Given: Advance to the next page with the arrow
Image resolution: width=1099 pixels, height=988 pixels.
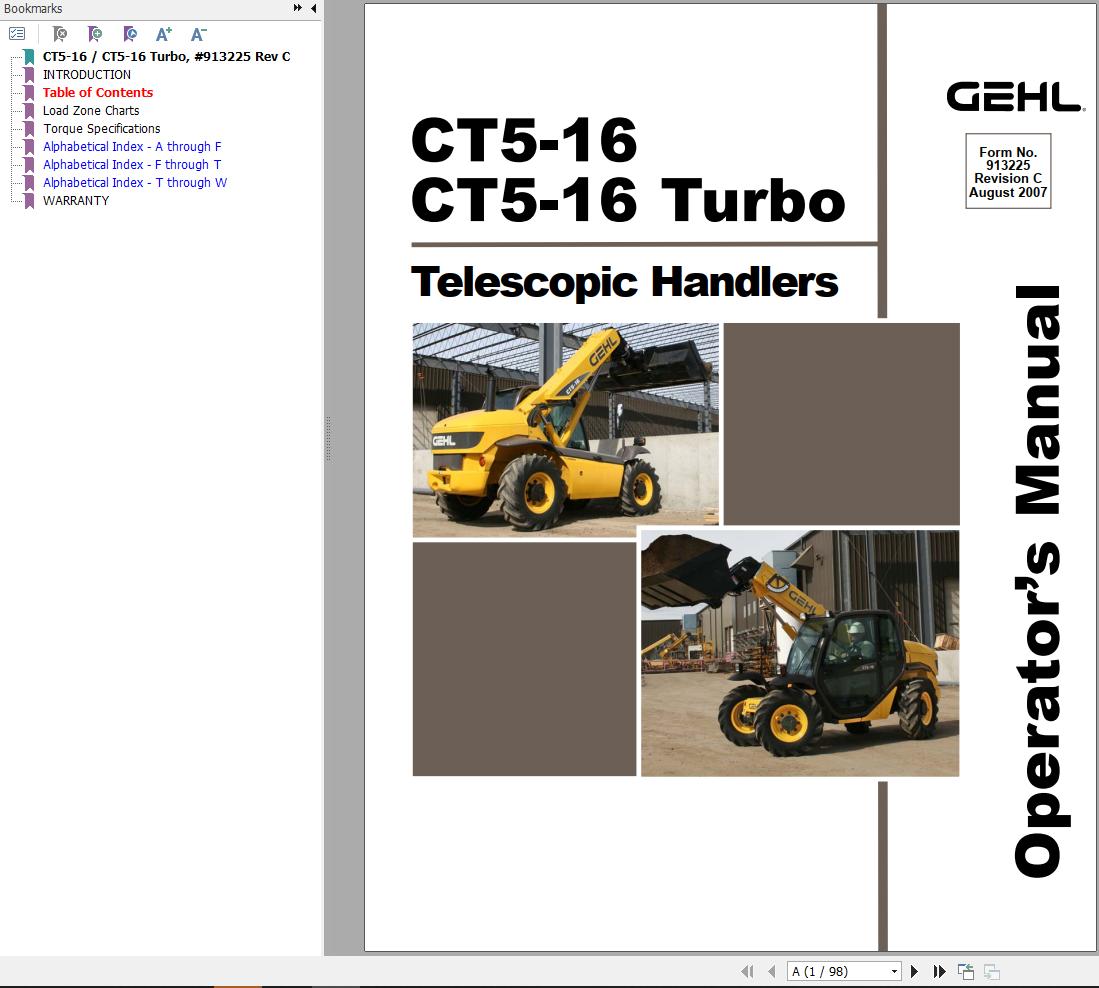Looking at the screenshot, I should [914, 970].
